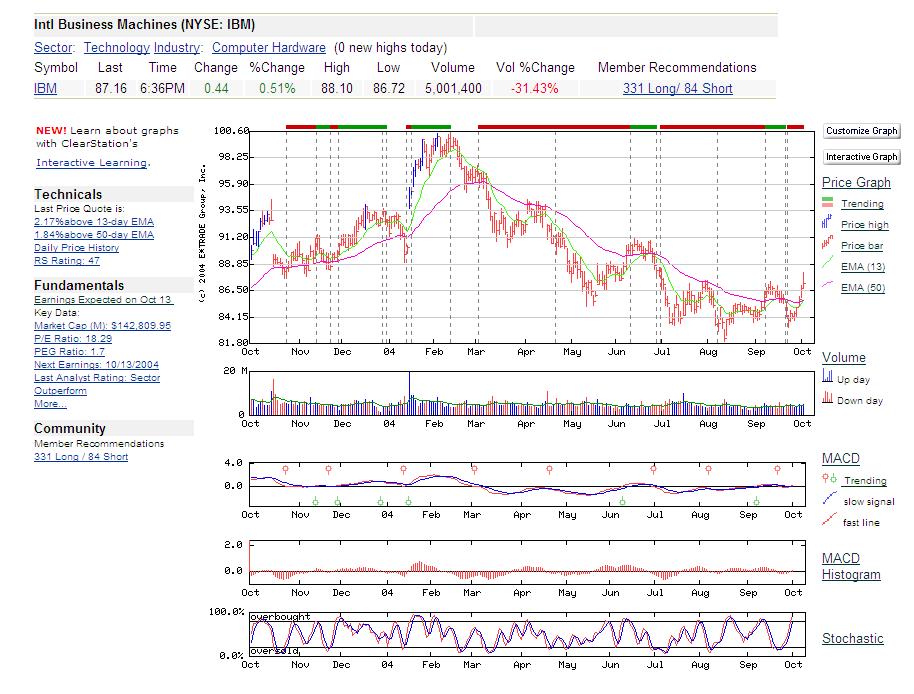Open the Stochastic indicator link
Viewport: 914px width, 694px height.
[852, 638]
